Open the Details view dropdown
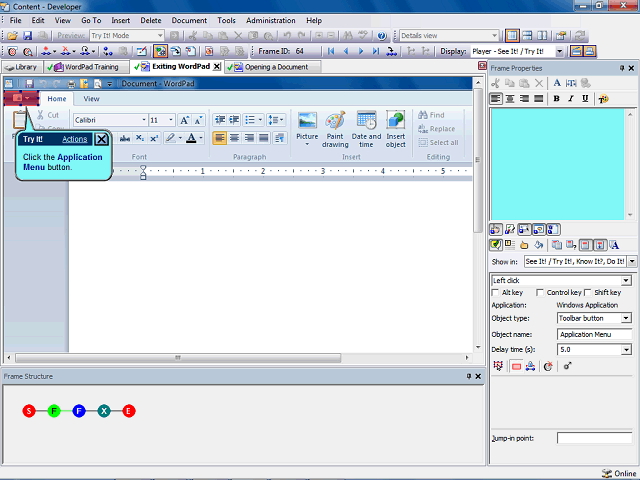This screenshot has height=480, width=640. (494, 36)
